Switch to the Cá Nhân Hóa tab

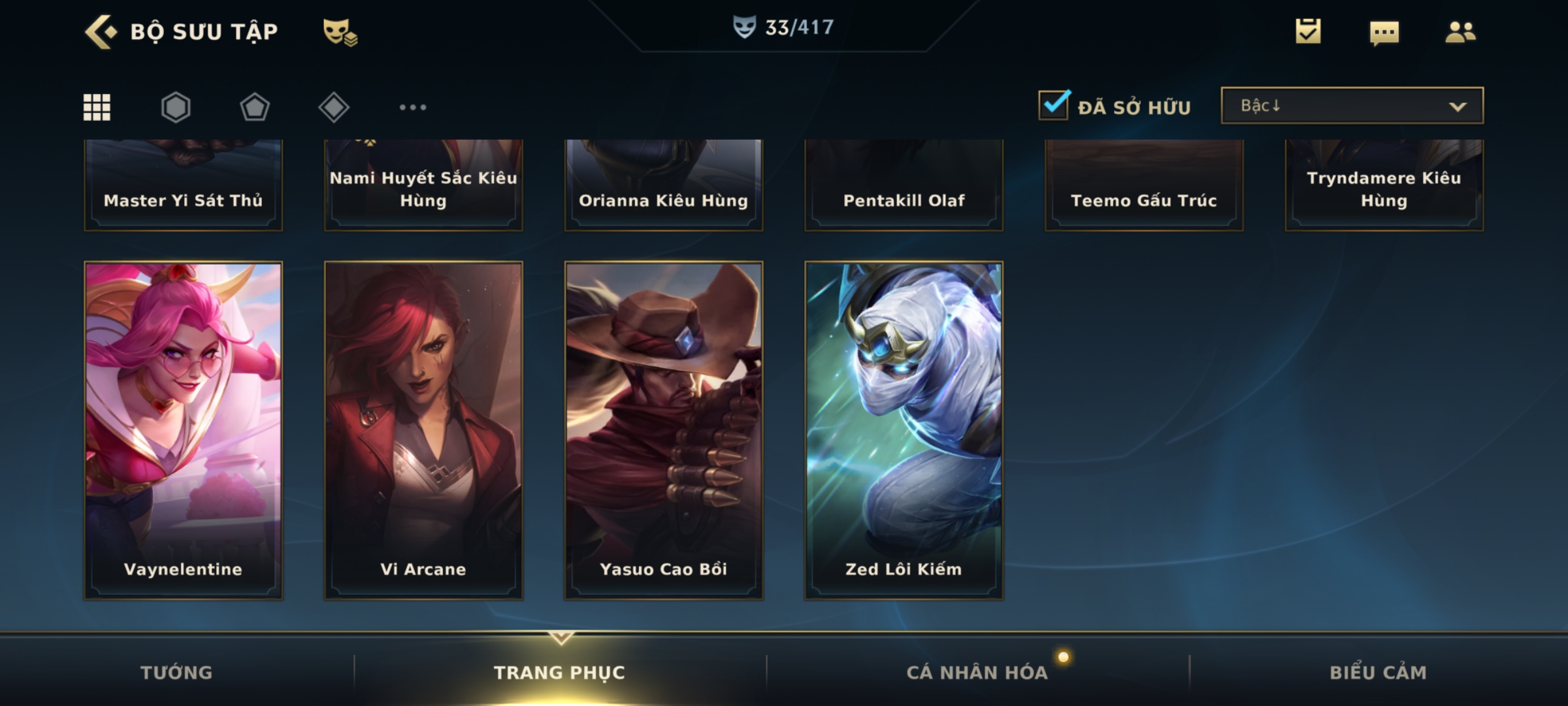(x=977, y=672)
